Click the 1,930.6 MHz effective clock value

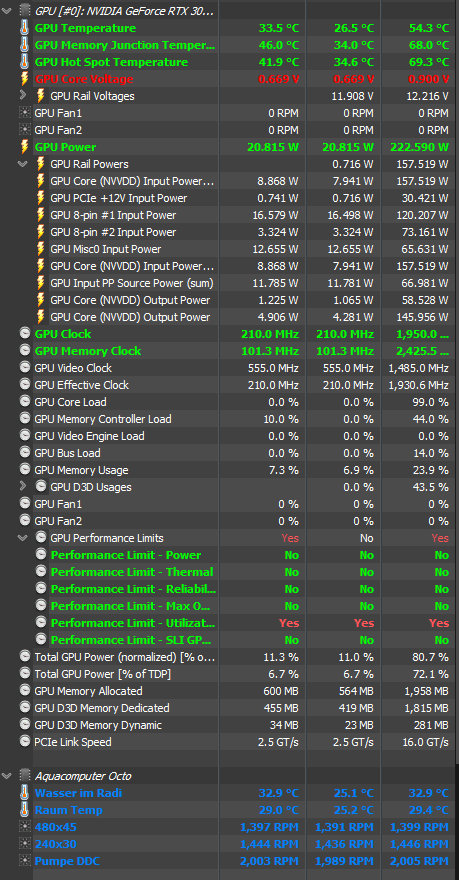(419, 385)
